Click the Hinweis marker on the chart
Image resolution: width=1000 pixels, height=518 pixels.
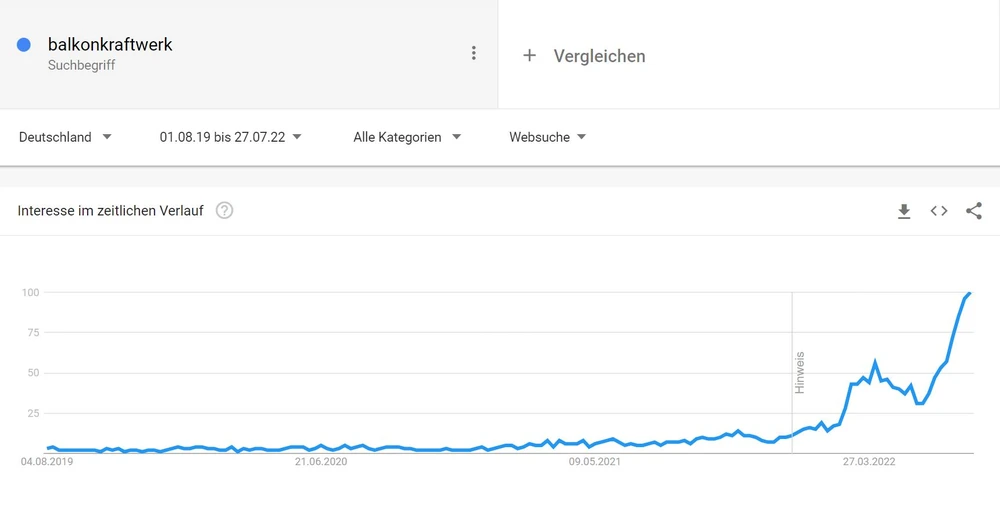(x=799, y=372)
